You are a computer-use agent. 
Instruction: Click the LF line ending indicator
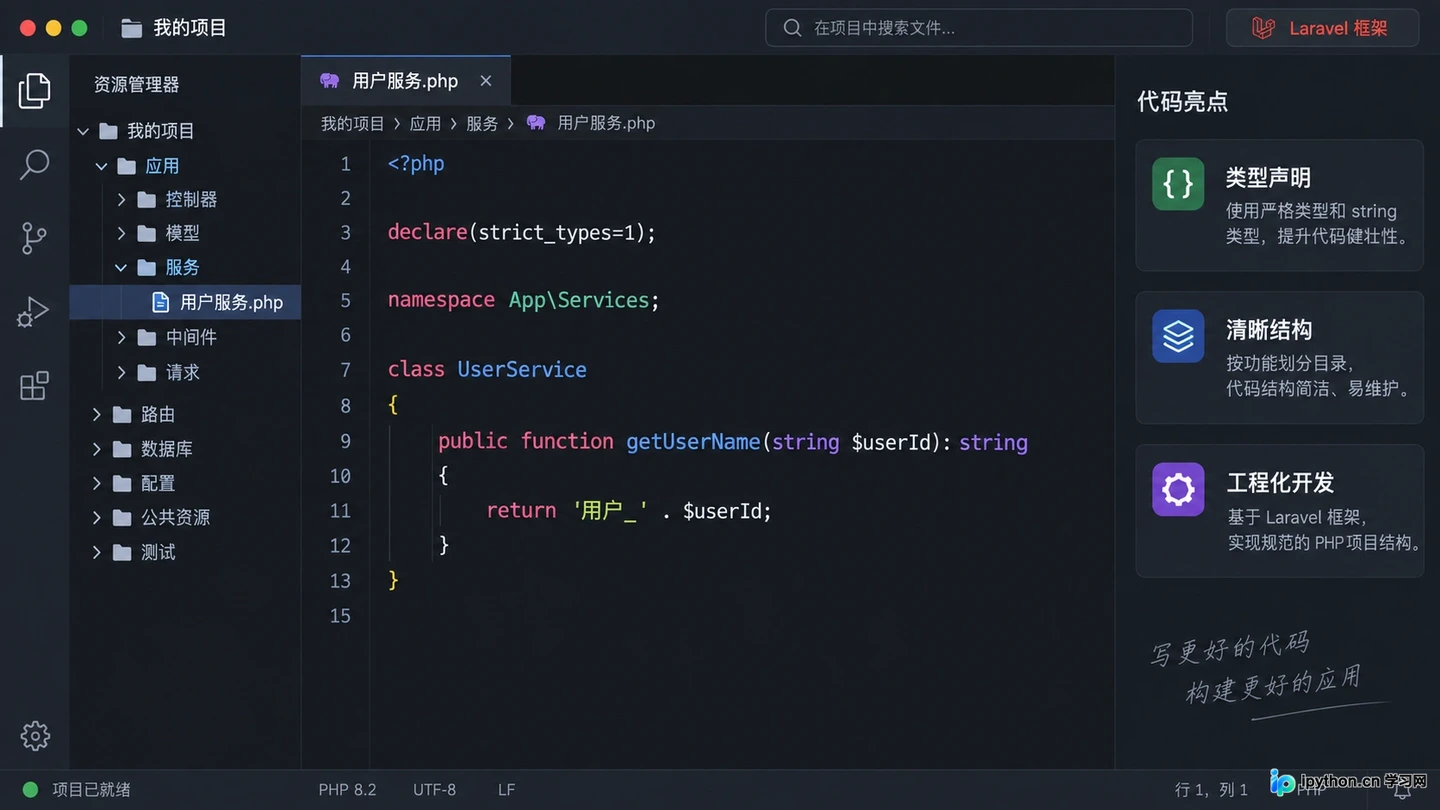(507, 789)
